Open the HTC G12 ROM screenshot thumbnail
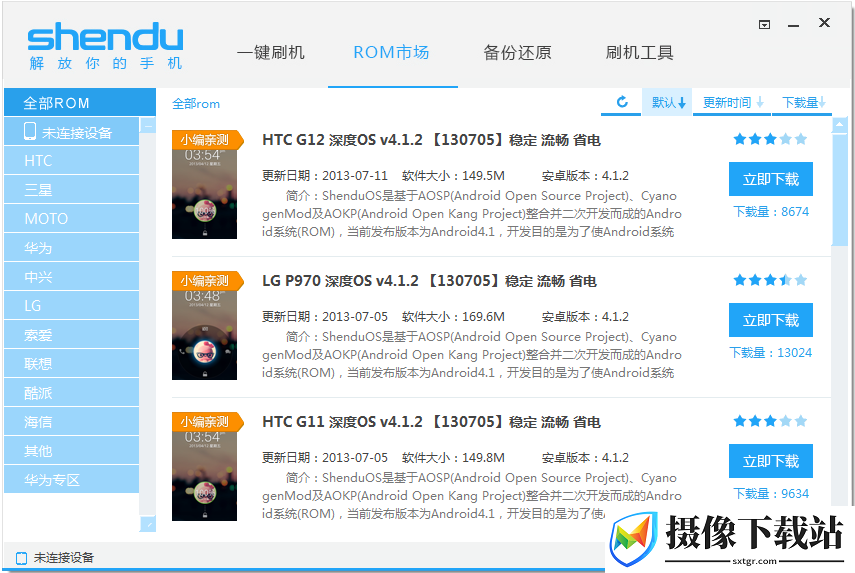 204,184
